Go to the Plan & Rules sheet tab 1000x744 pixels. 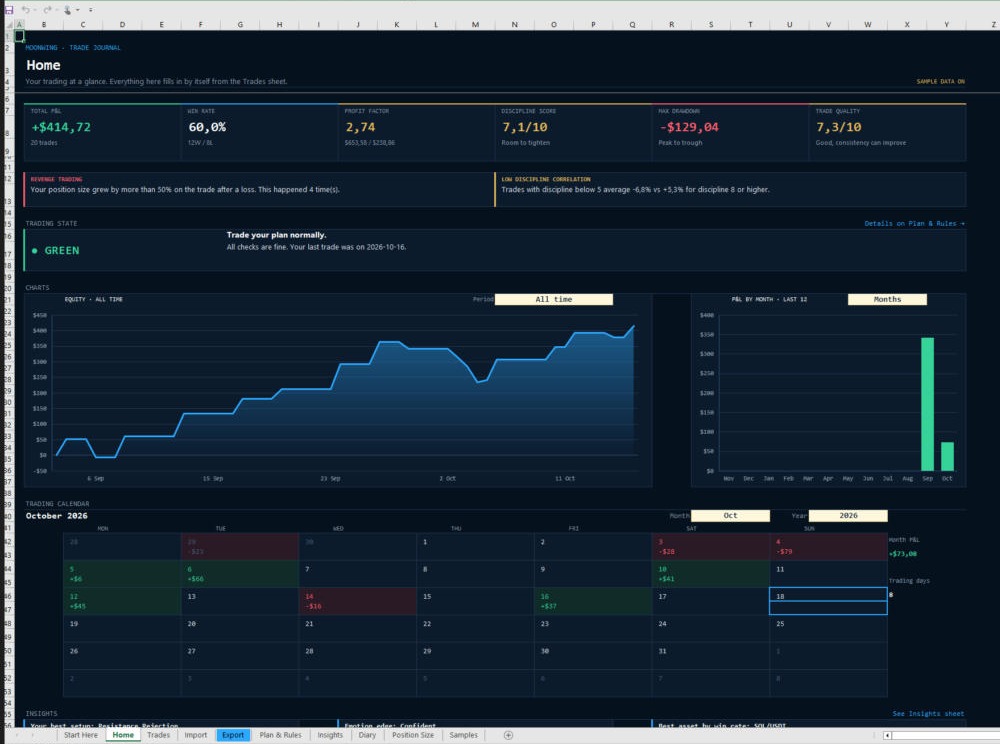pos(280,735)
